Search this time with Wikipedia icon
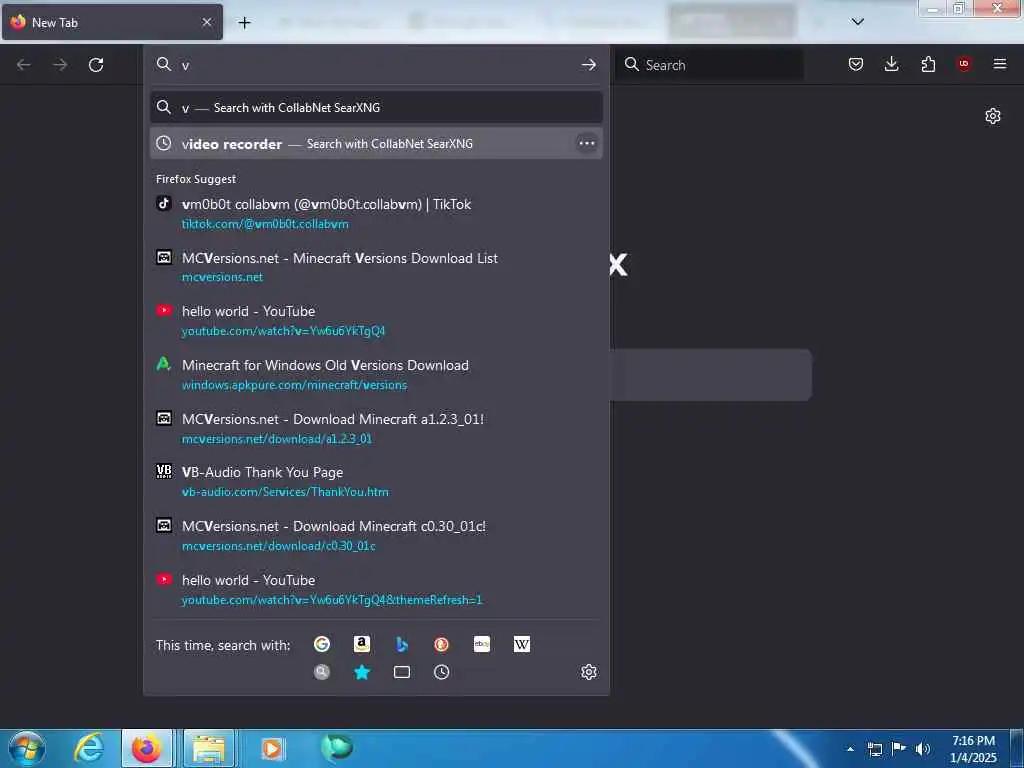The height and width of the screenshot is (768, 1024). pos(522,645)
